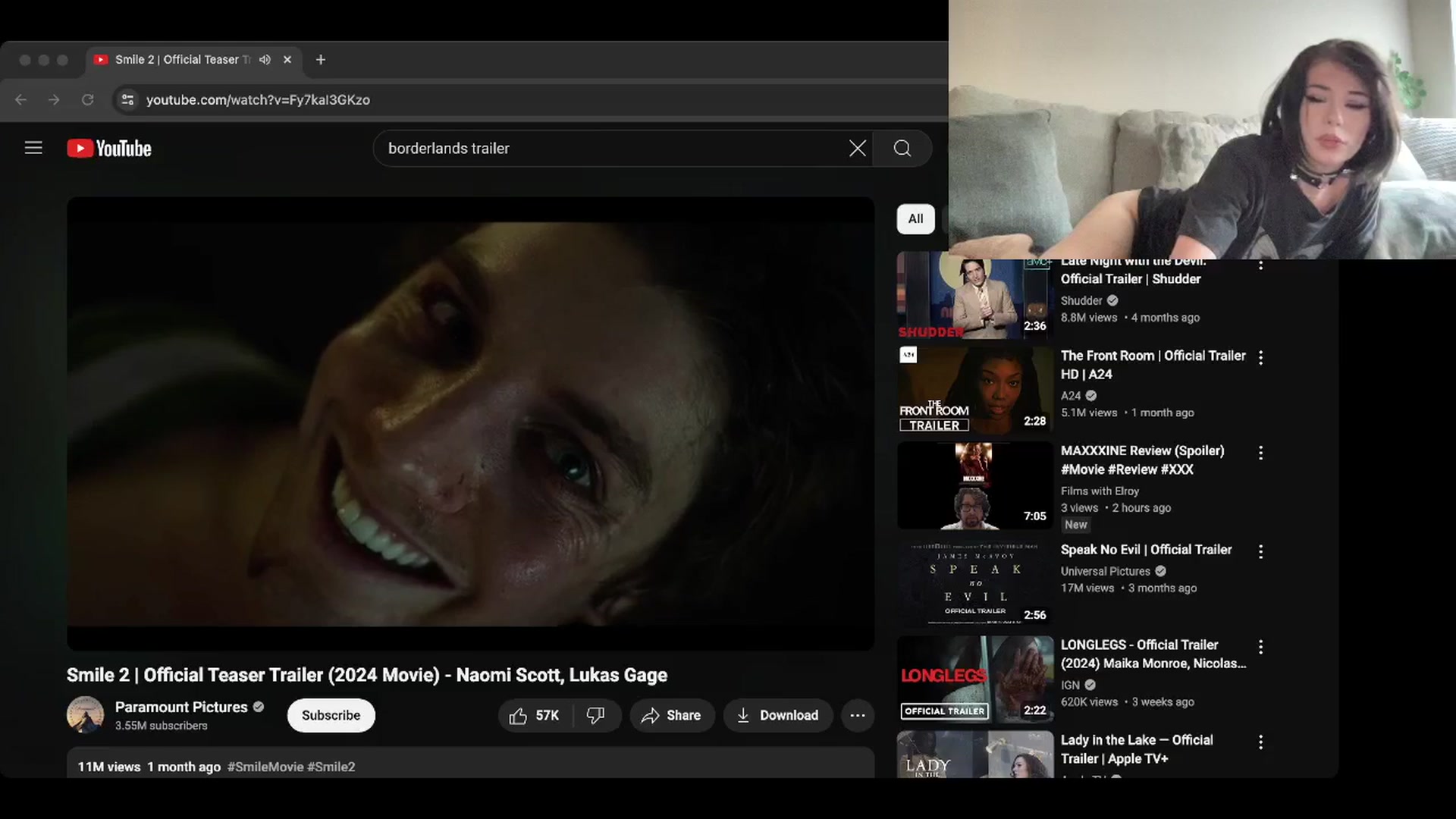Open A24 channel name

tap(1071, 396)
